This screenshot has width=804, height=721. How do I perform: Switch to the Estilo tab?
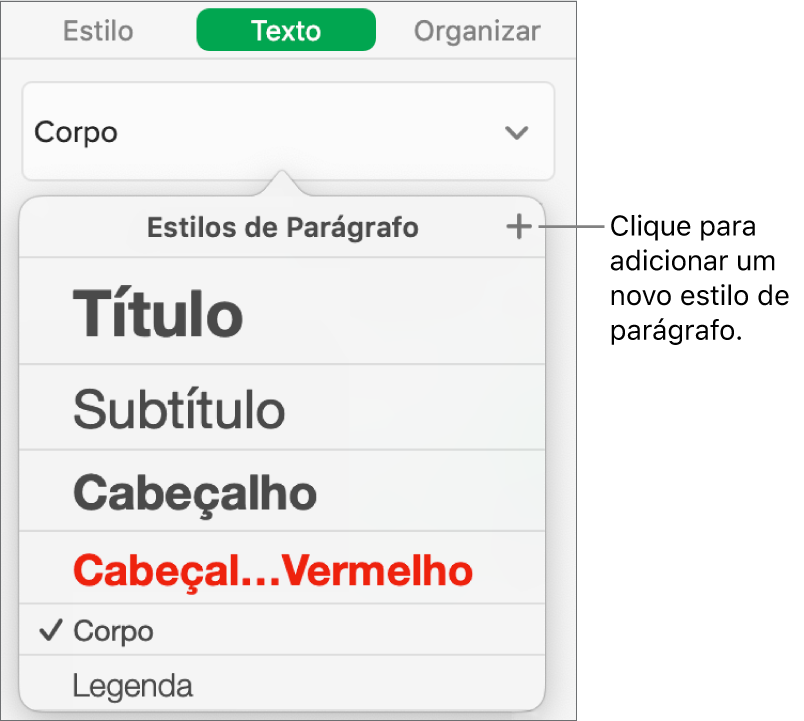97,30
